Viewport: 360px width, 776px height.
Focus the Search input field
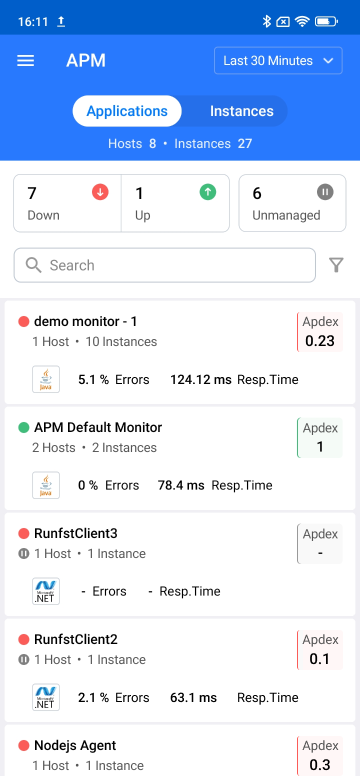point(164,265)
